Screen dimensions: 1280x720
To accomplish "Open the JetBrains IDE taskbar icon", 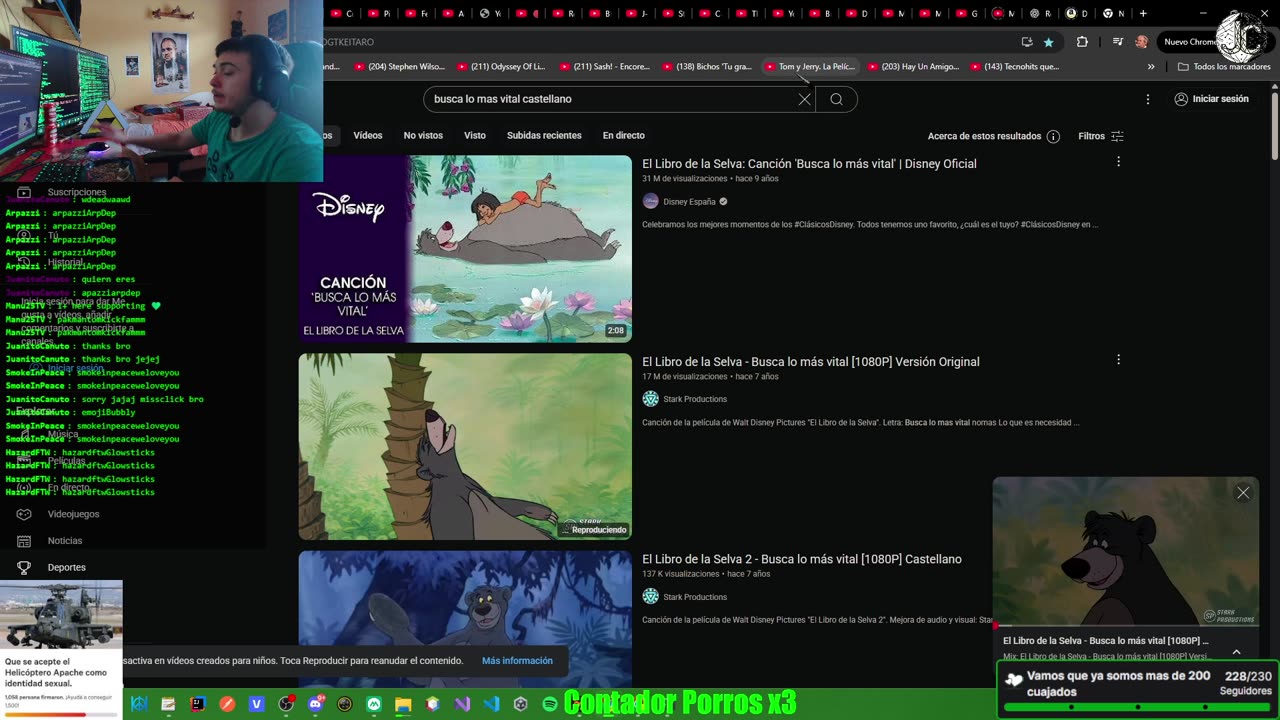I will [x=198, y=704].
